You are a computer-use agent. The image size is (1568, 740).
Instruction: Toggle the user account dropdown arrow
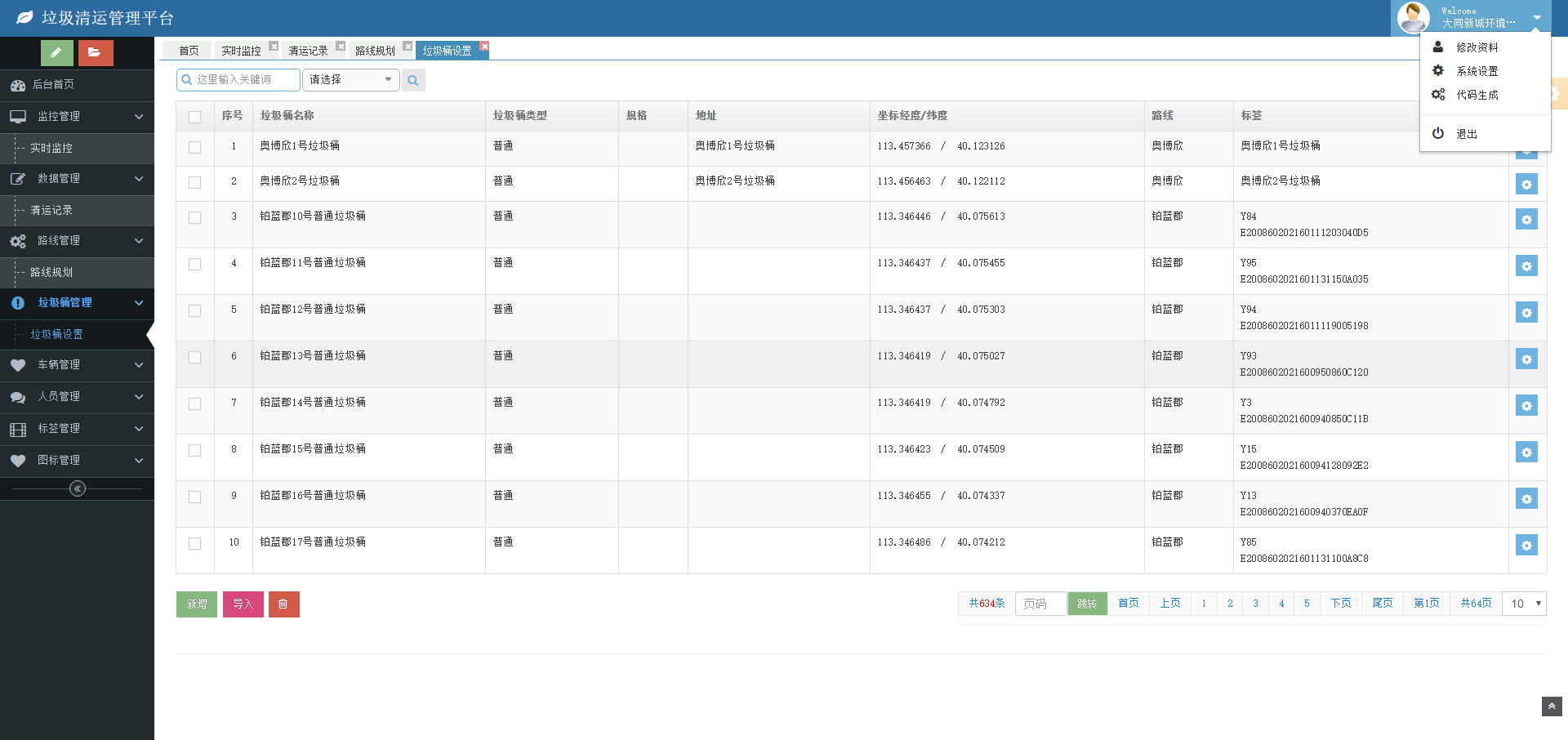(x=1537, y=18)
